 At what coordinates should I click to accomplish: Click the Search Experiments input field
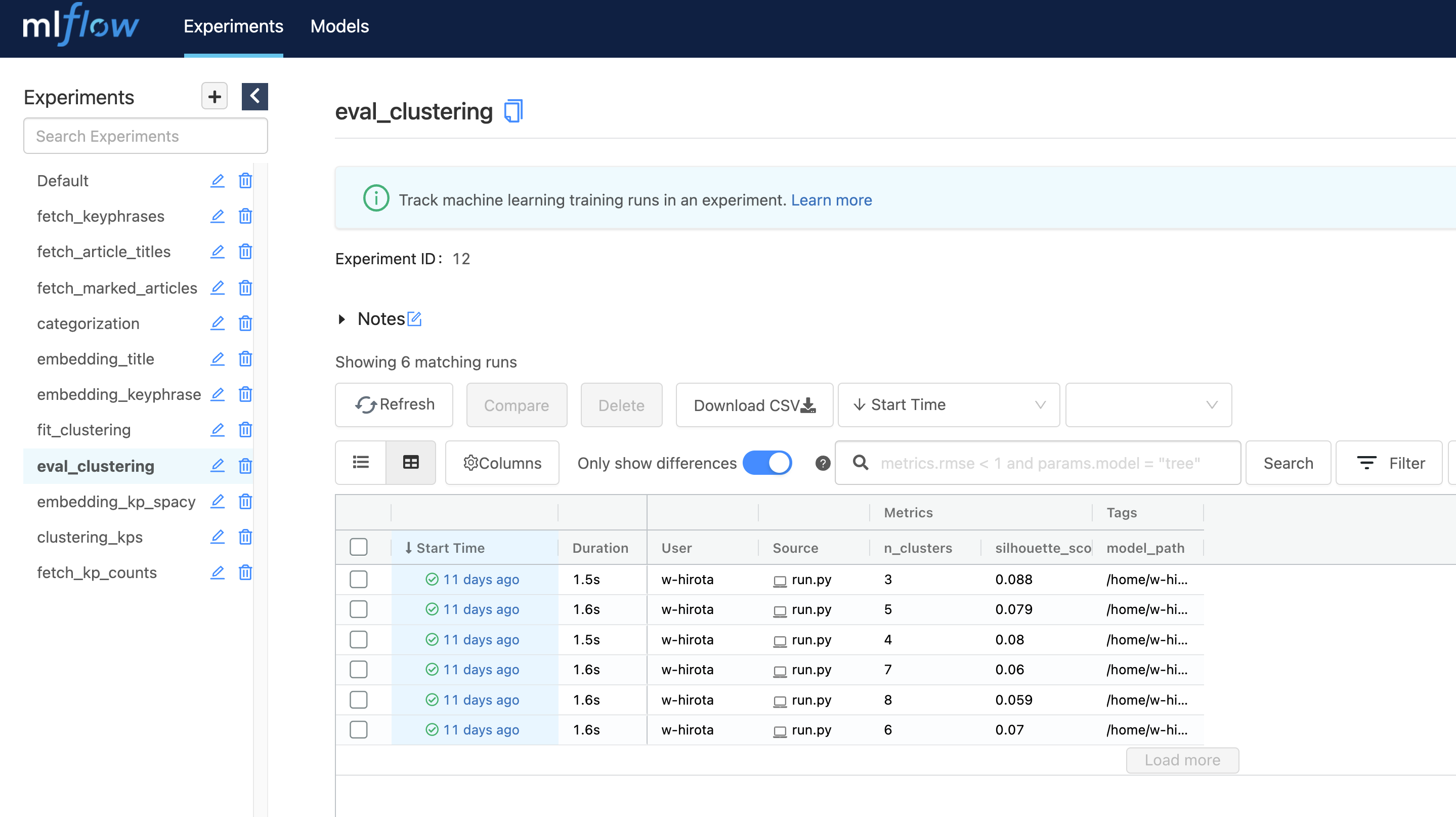coord(145,136)
